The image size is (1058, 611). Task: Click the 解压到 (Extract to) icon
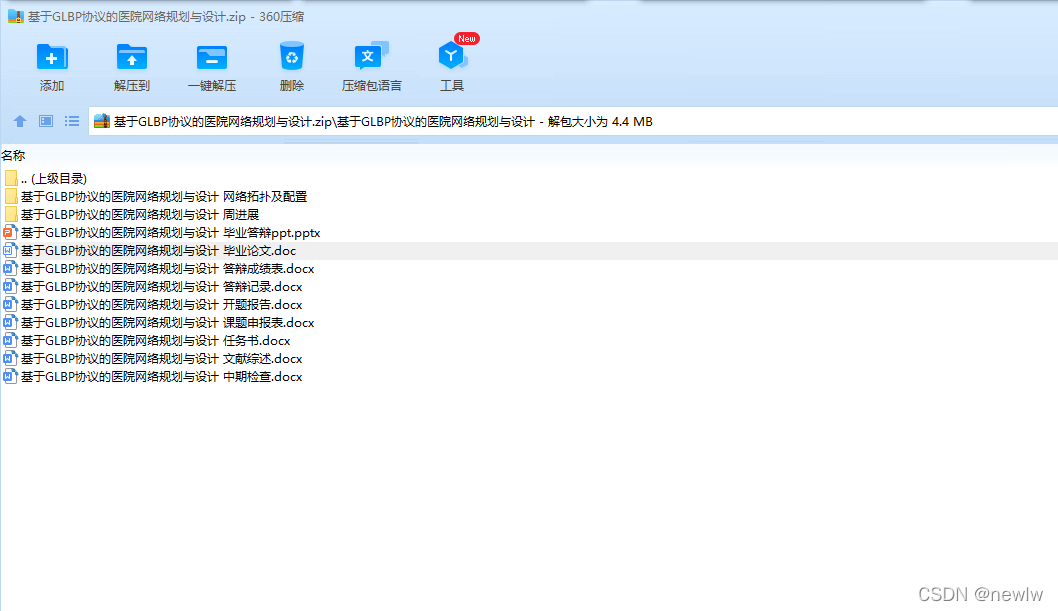132,57
